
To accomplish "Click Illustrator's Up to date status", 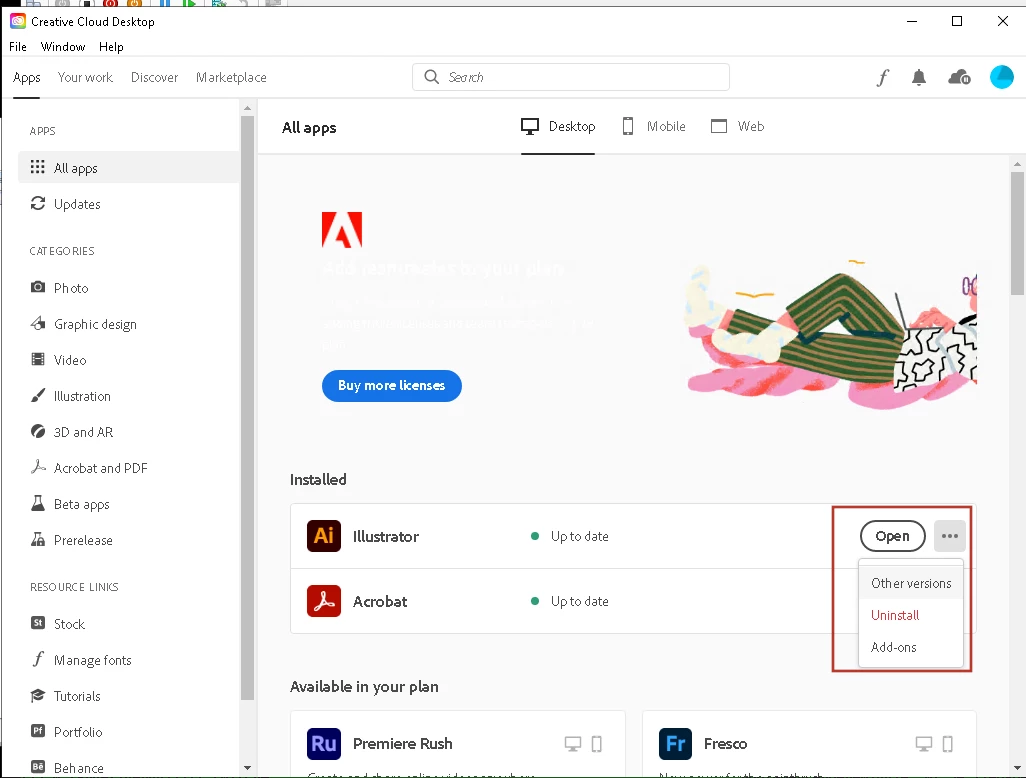I will (569, 537).
